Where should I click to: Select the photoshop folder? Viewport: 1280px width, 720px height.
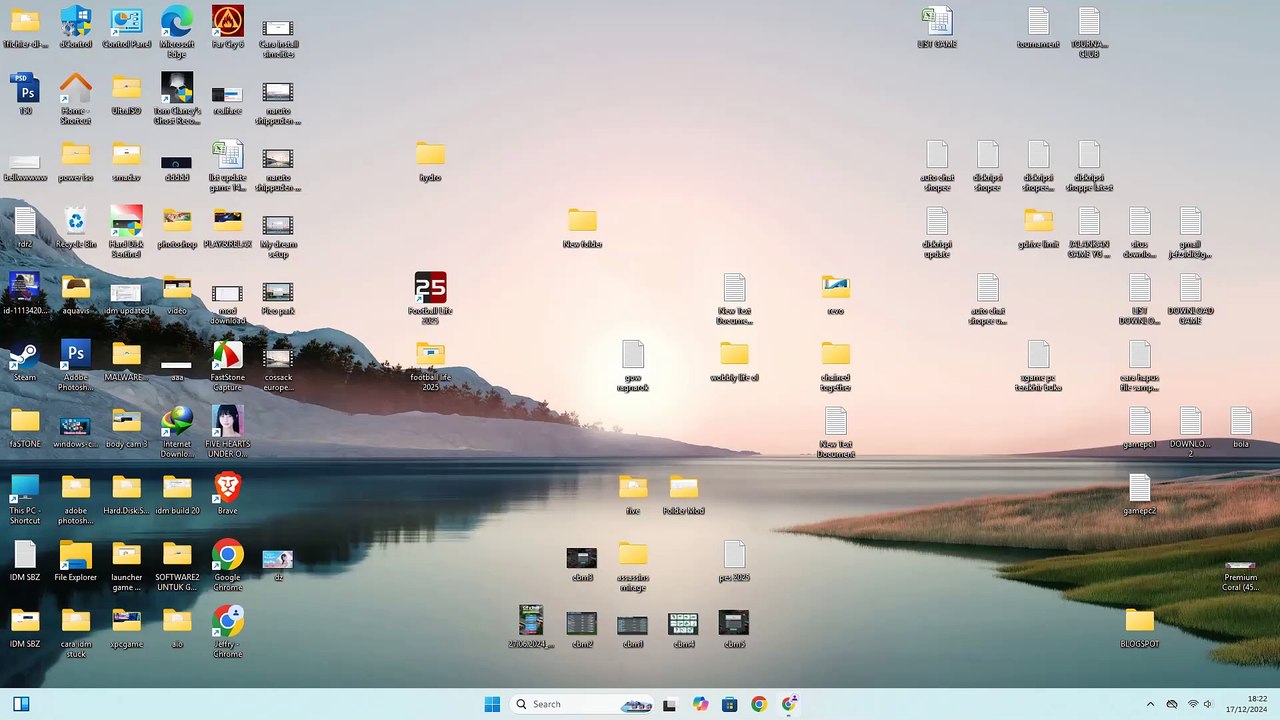(177, 227)
